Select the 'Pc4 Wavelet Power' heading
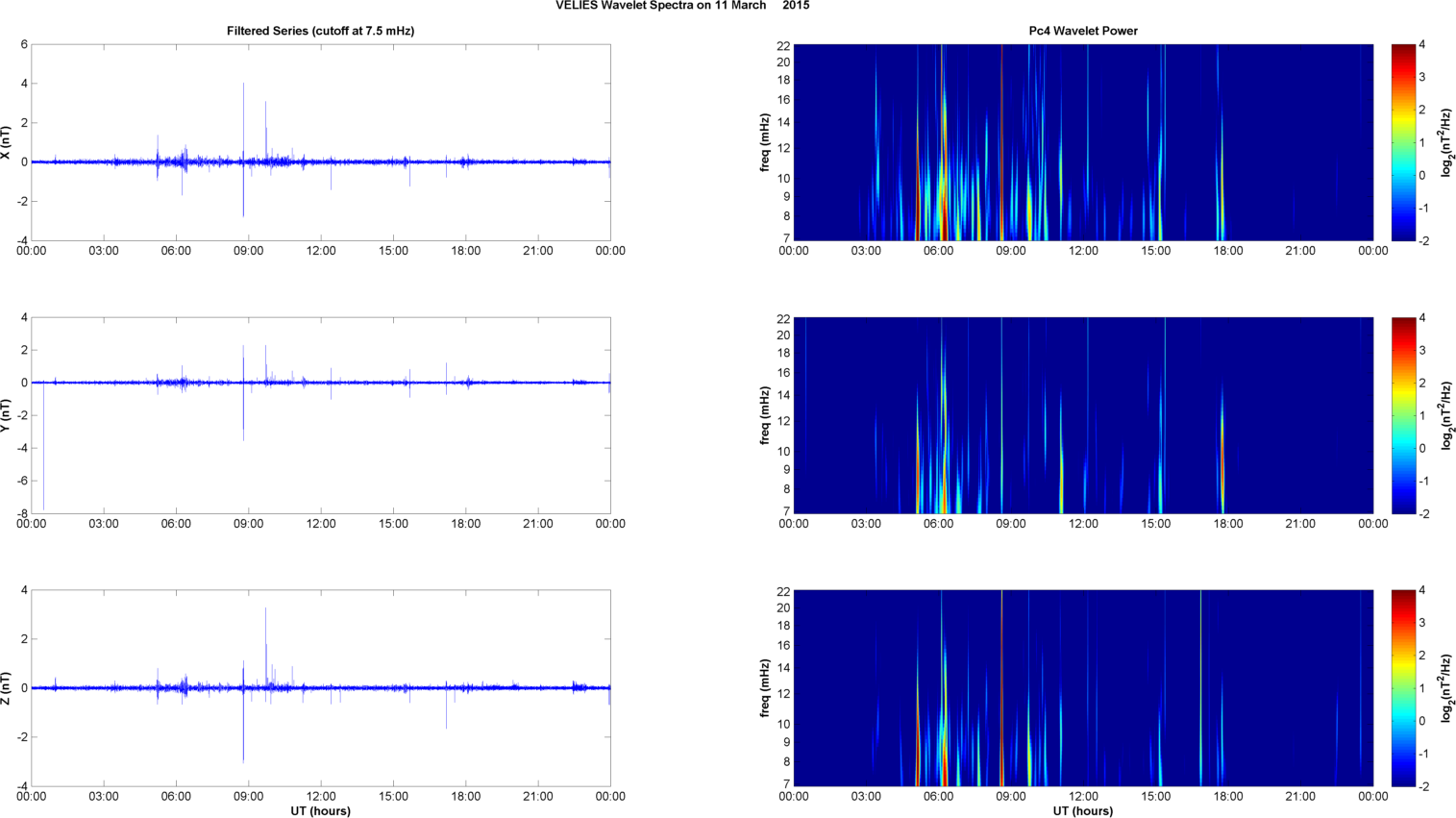Screen dimensions: 1456x818 coord(1083,31)
